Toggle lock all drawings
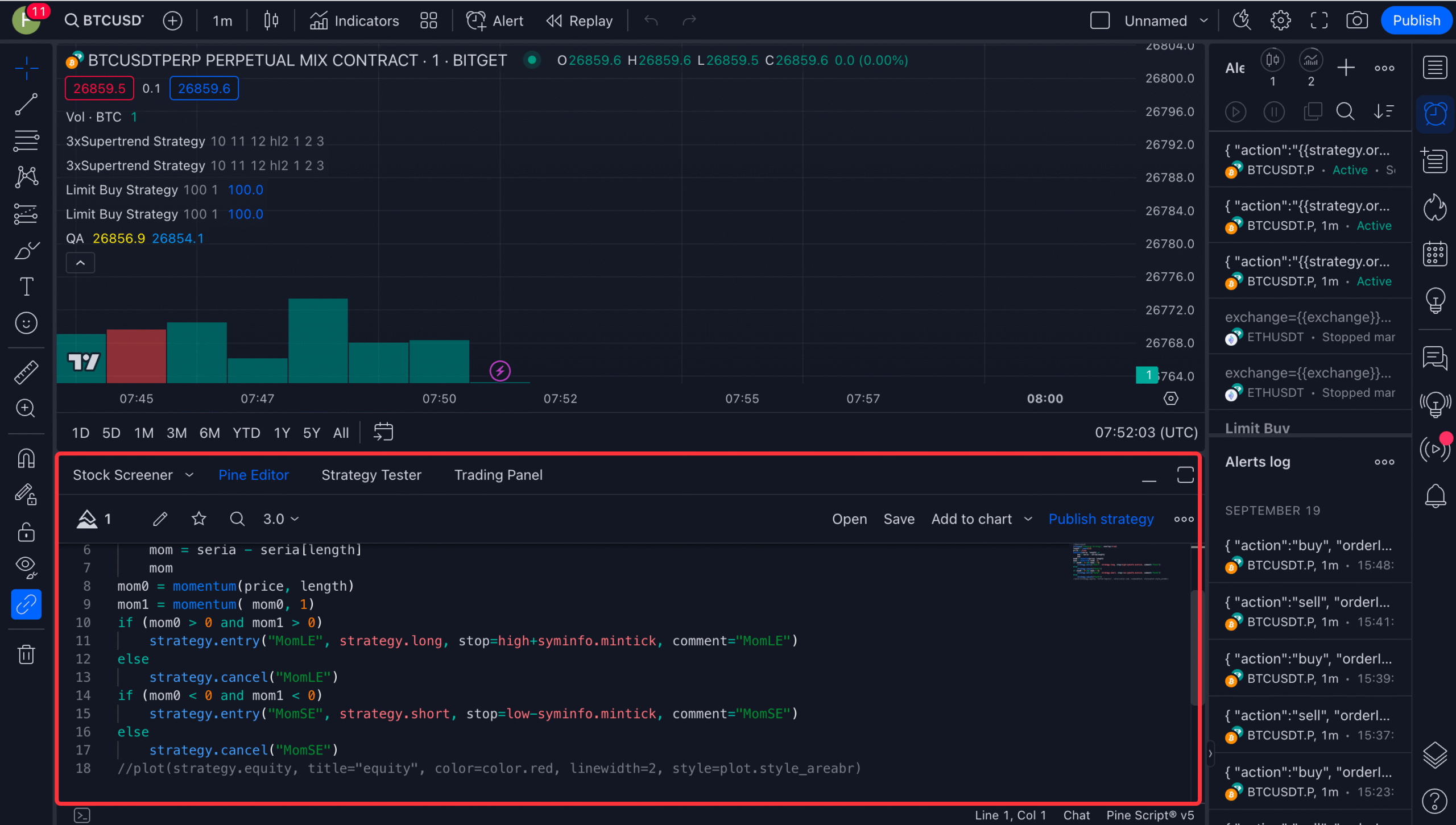 coord(26,532)
